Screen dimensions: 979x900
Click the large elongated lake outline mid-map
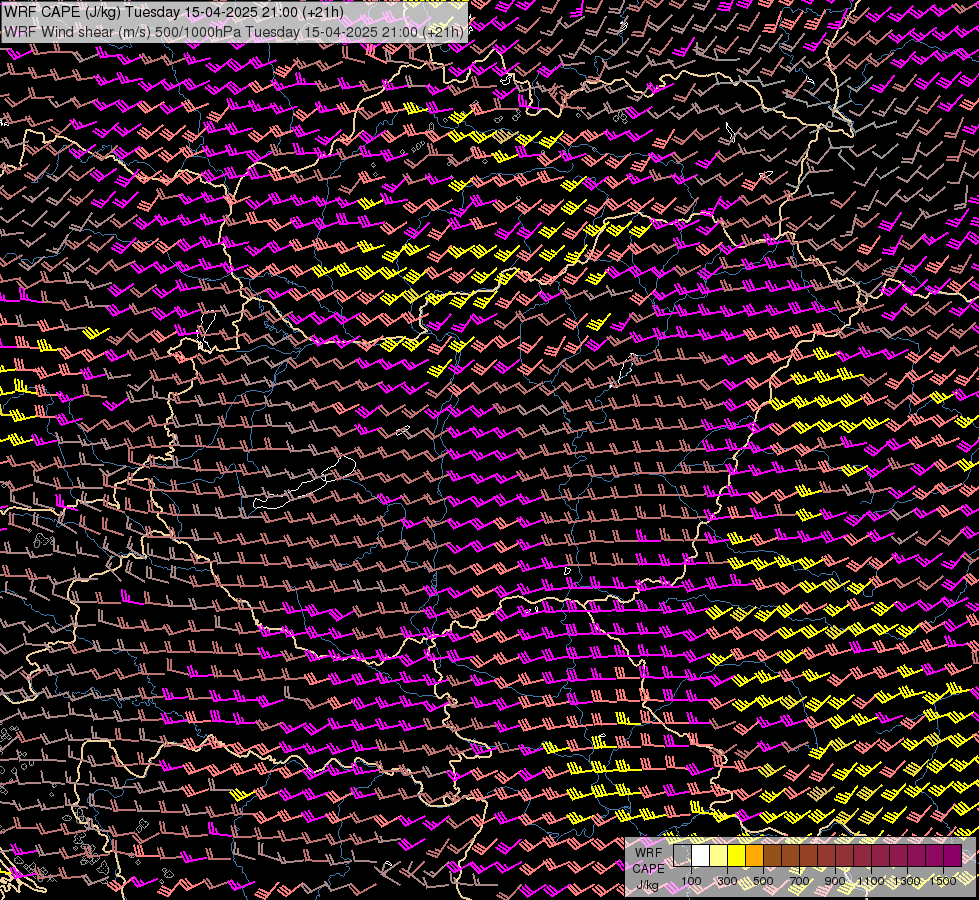(x=305, y=483)
